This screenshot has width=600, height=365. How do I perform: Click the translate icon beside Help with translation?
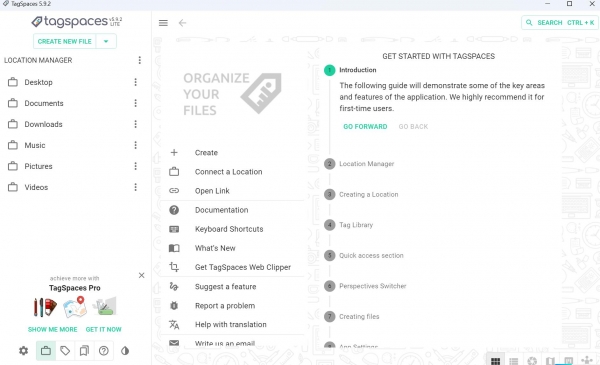(x=174, y=324)
